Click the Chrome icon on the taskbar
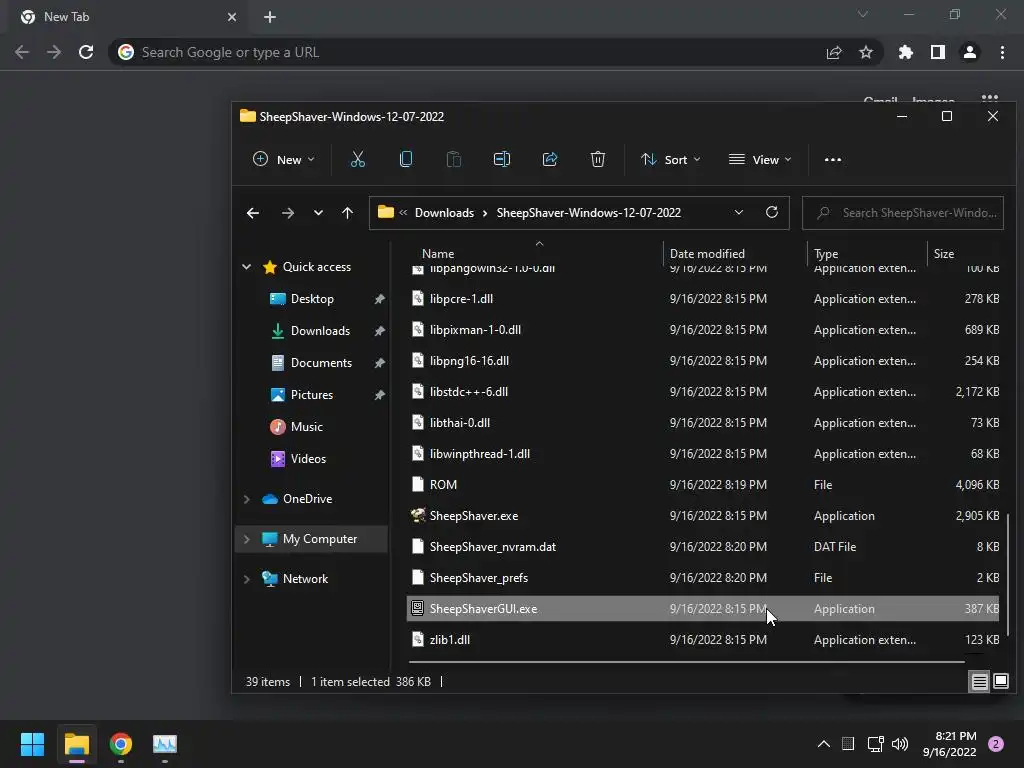 coord(121,744)
